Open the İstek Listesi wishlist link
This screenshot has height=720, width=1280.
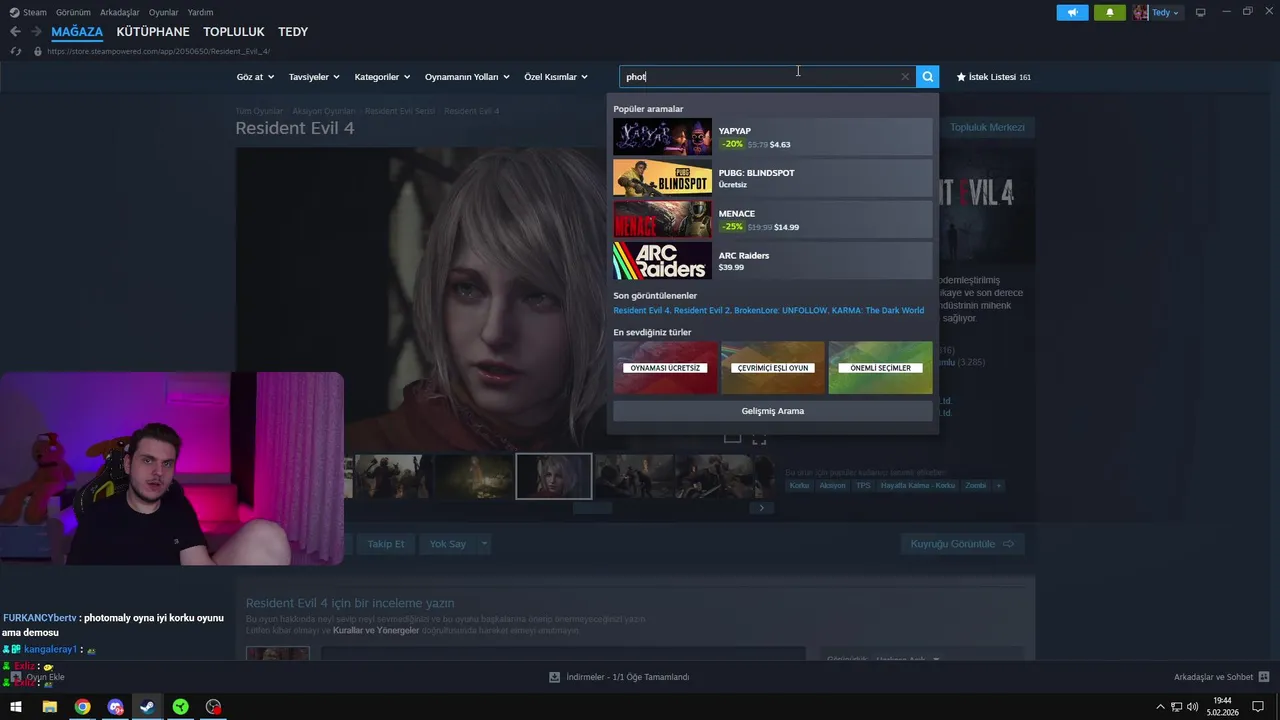993,77
